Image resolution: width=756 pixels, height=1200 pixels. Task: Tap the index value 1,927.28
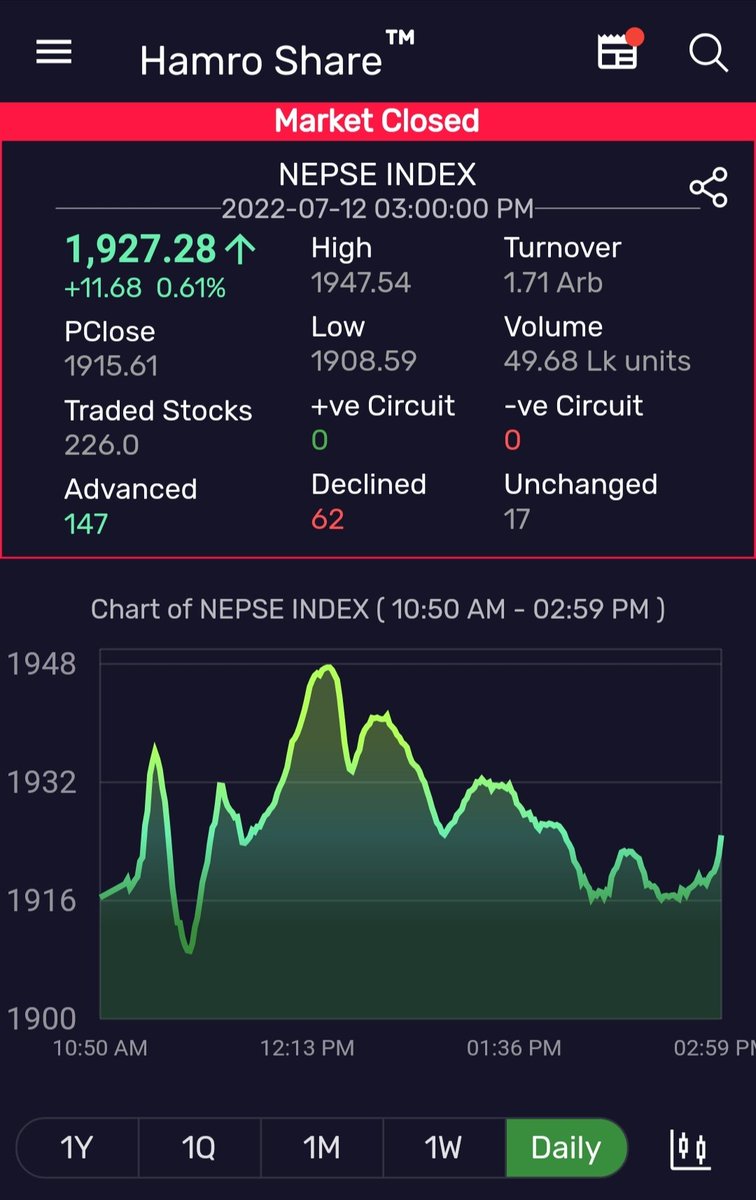(140, 248)
